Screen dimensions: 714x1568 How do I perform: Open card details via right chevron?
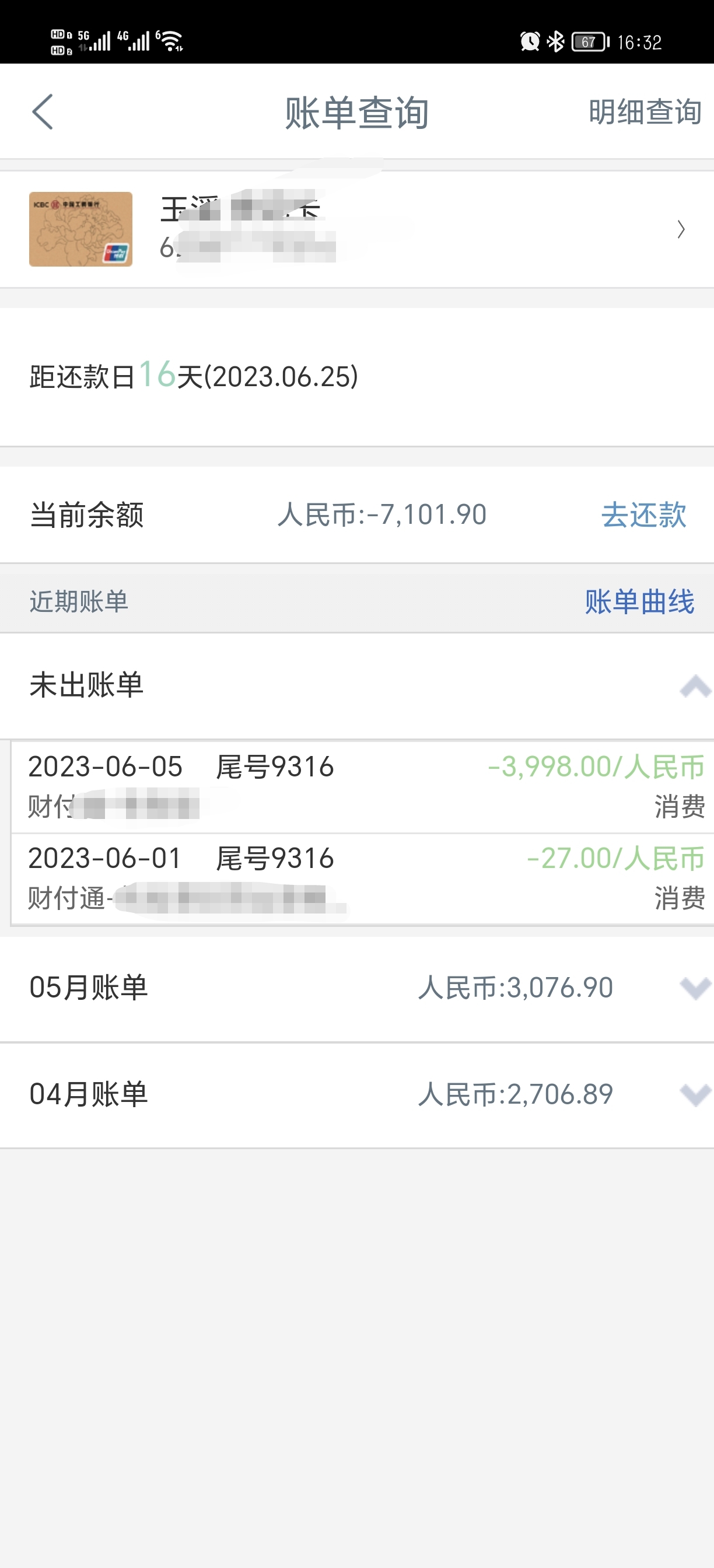[x=681, y=229]
